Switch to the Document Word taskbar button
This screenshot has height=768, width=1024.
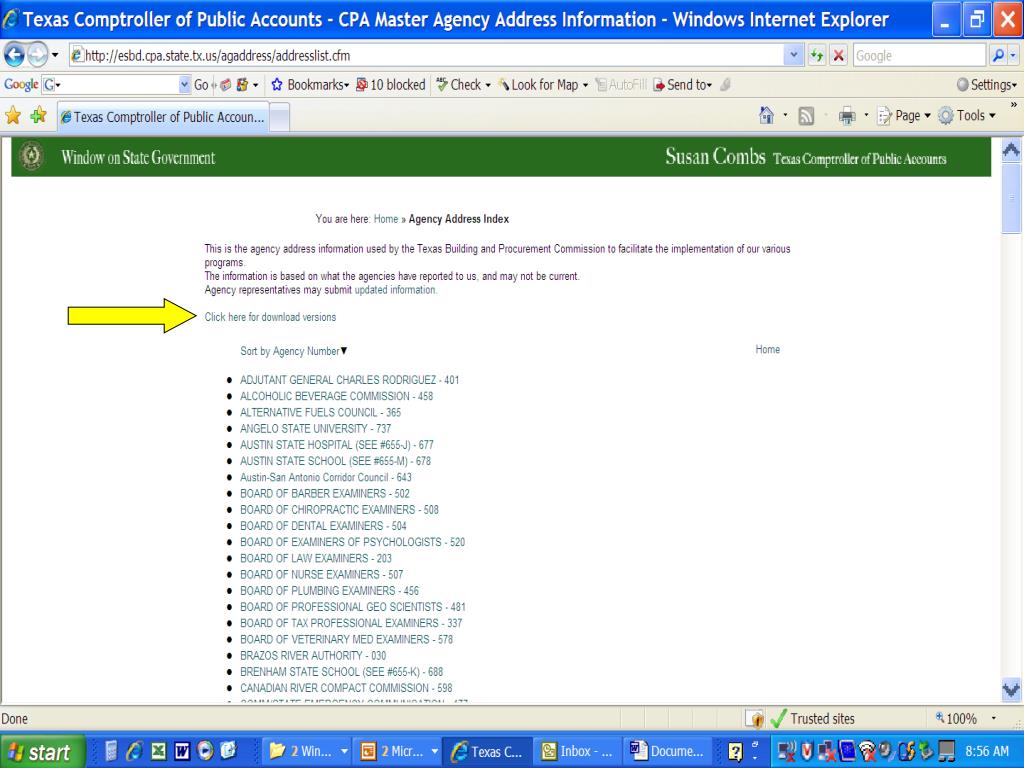coord(665,752)
